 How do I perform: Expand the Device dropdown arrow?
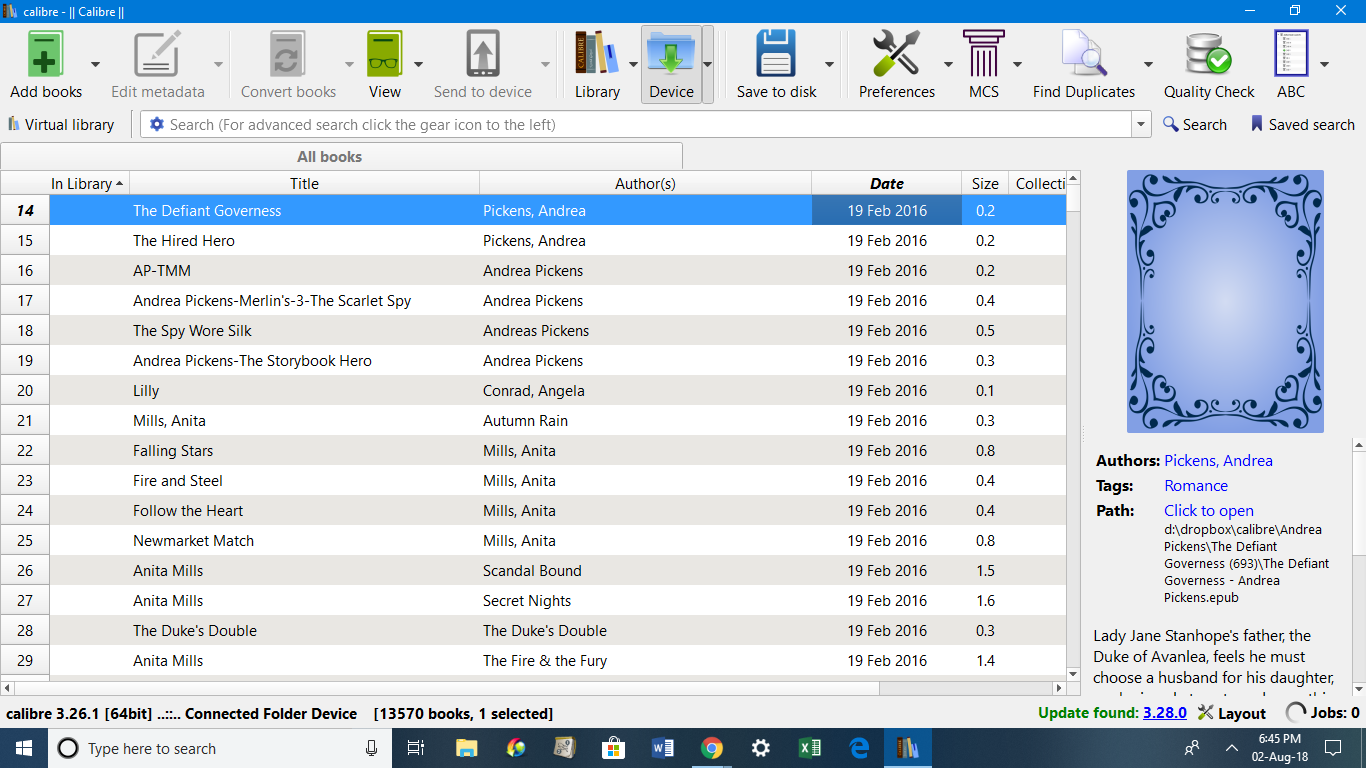707,64
